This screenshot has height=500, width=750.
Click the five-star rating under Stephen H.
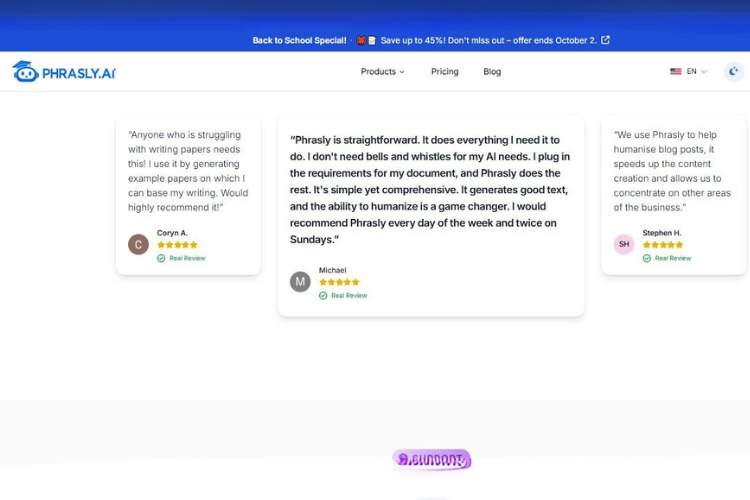[x=663, y=245]
